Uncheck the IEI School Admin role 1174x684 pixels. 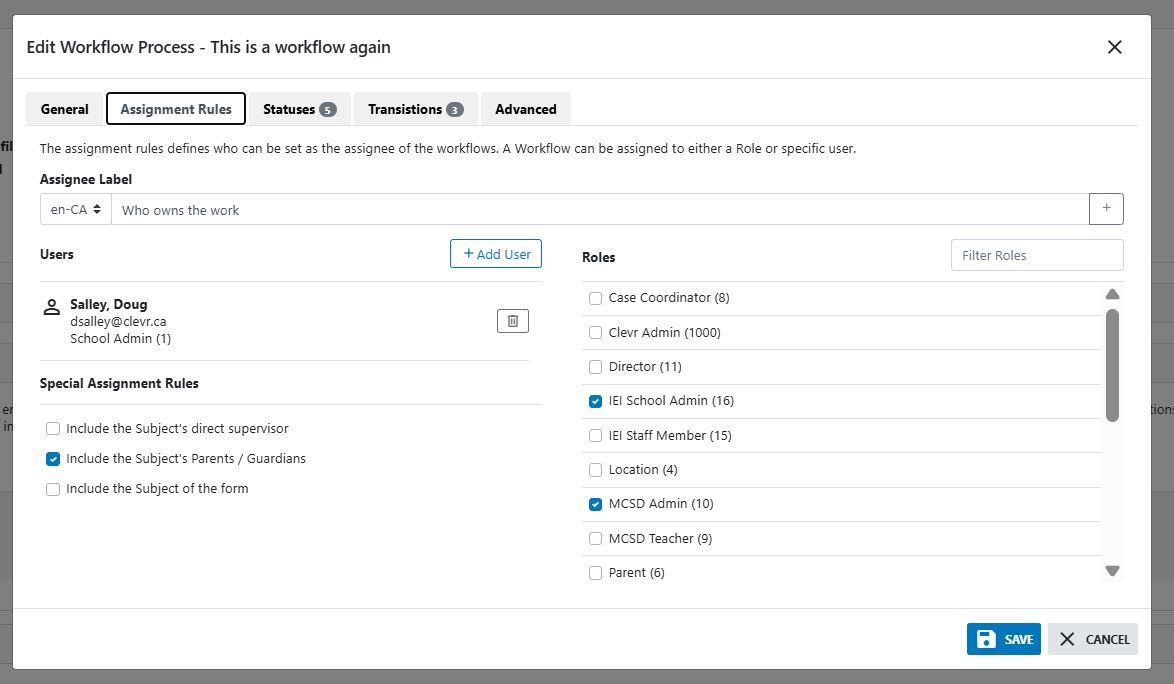pos(596,401)
